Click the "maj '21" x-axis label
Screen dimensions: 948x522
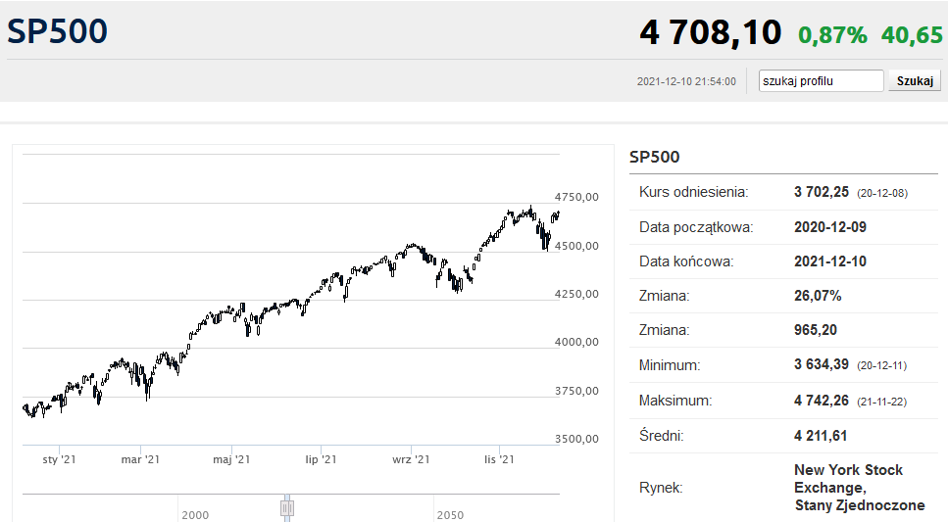pos(229,459)
